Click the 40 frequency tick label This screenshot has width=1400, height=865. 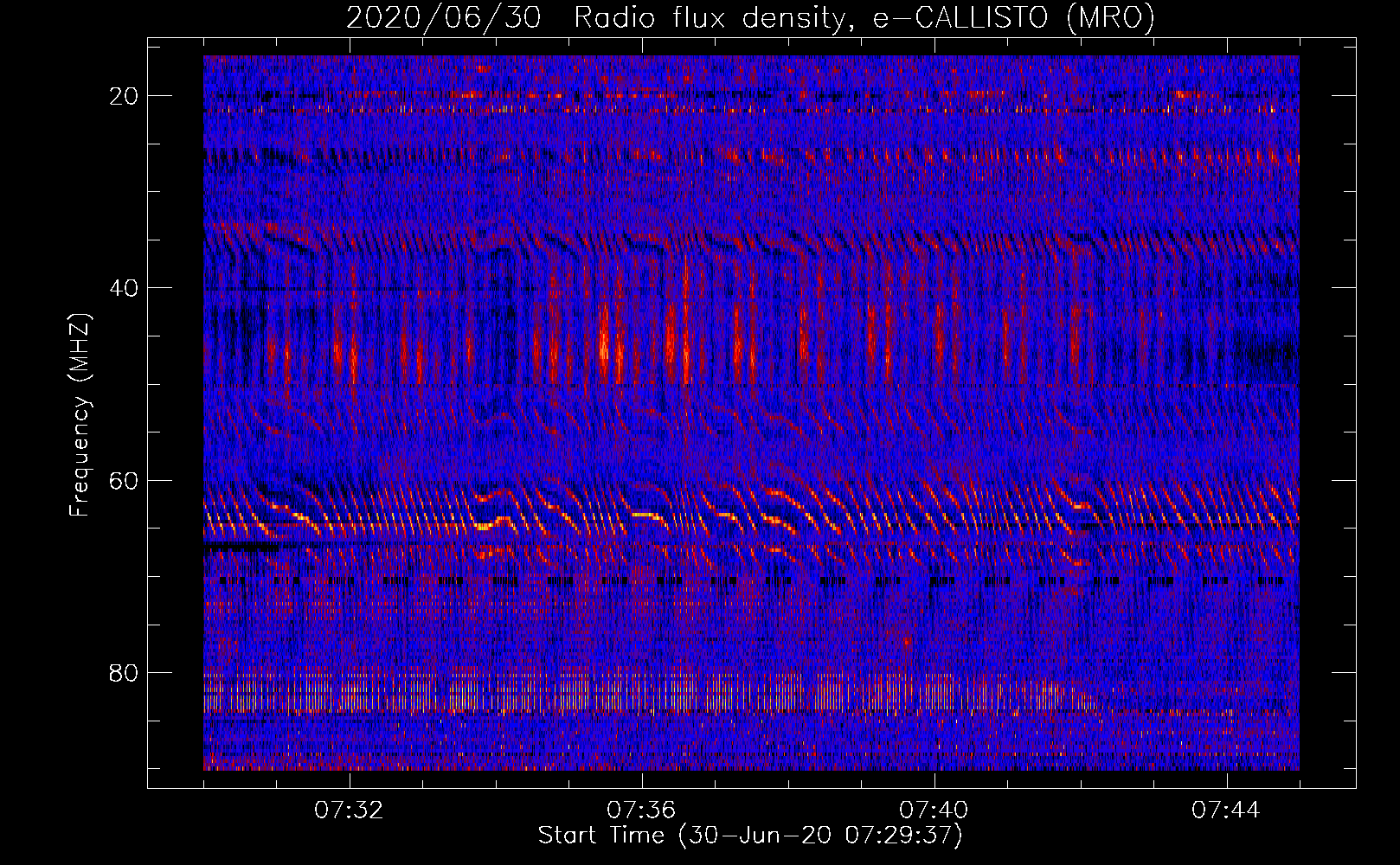[125, 288]
